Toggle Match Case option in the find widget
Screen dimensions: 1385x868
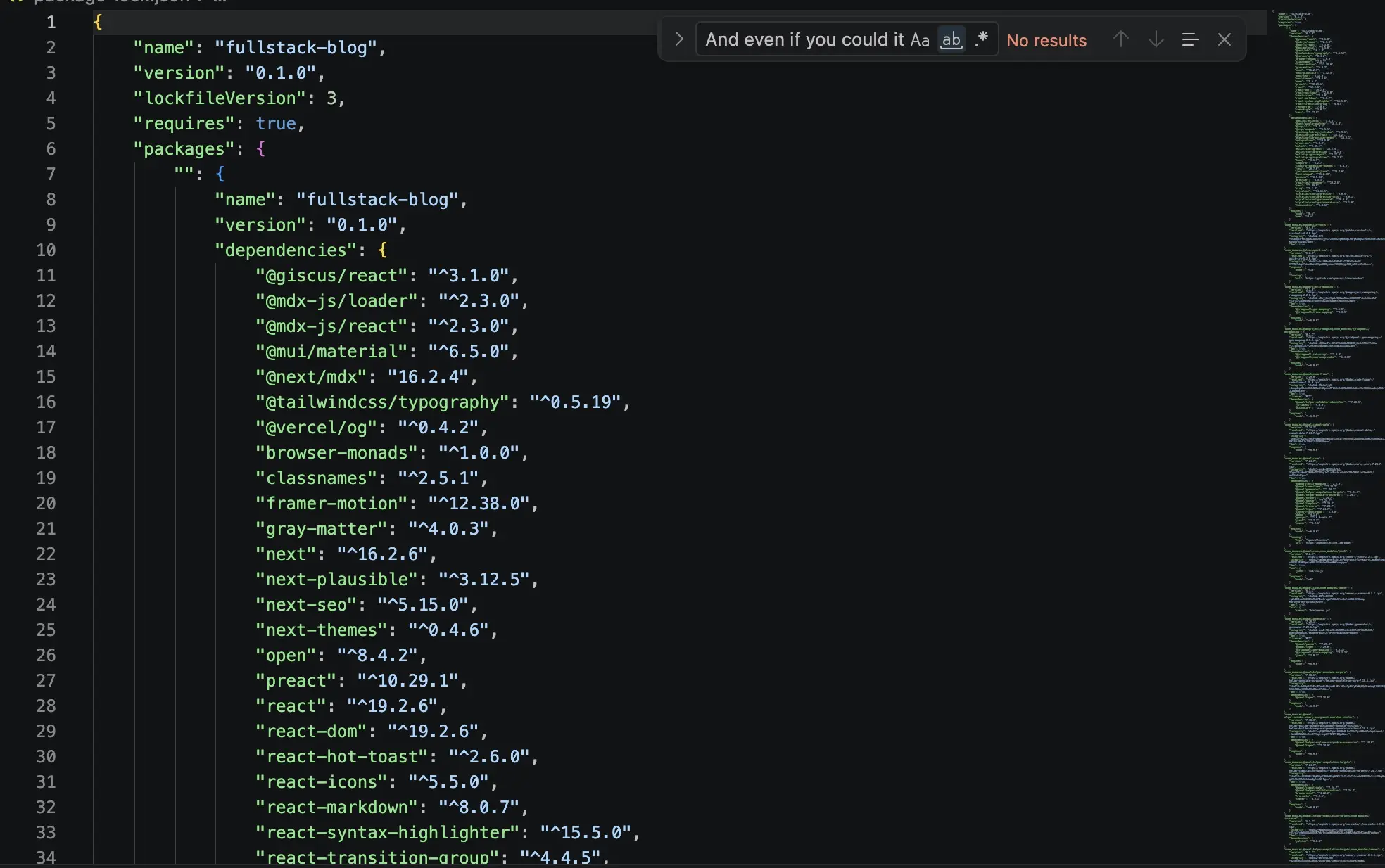(920, 40)
